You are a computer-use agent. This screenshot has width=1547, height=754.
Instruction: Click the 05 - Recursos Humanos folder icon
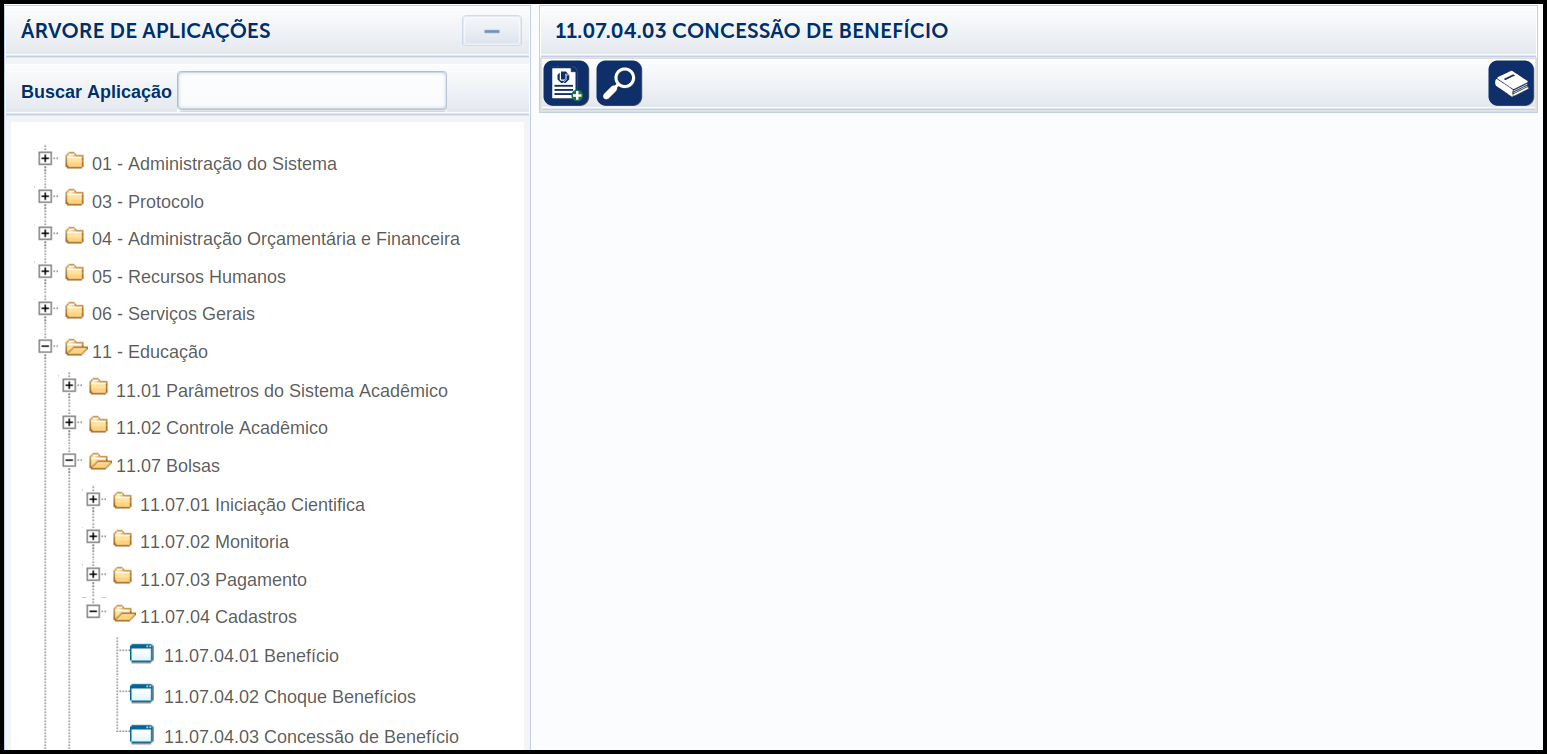[x=74, y=273]
